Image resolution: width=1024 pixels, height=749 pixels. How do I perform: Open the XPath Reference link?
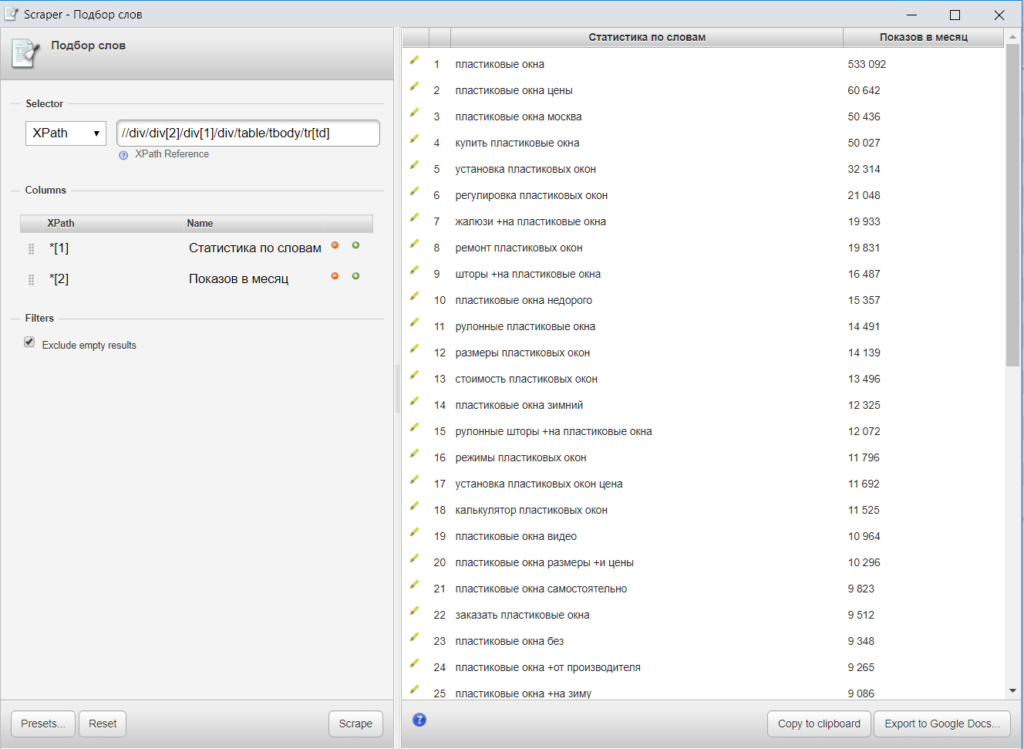coord(172,154)
